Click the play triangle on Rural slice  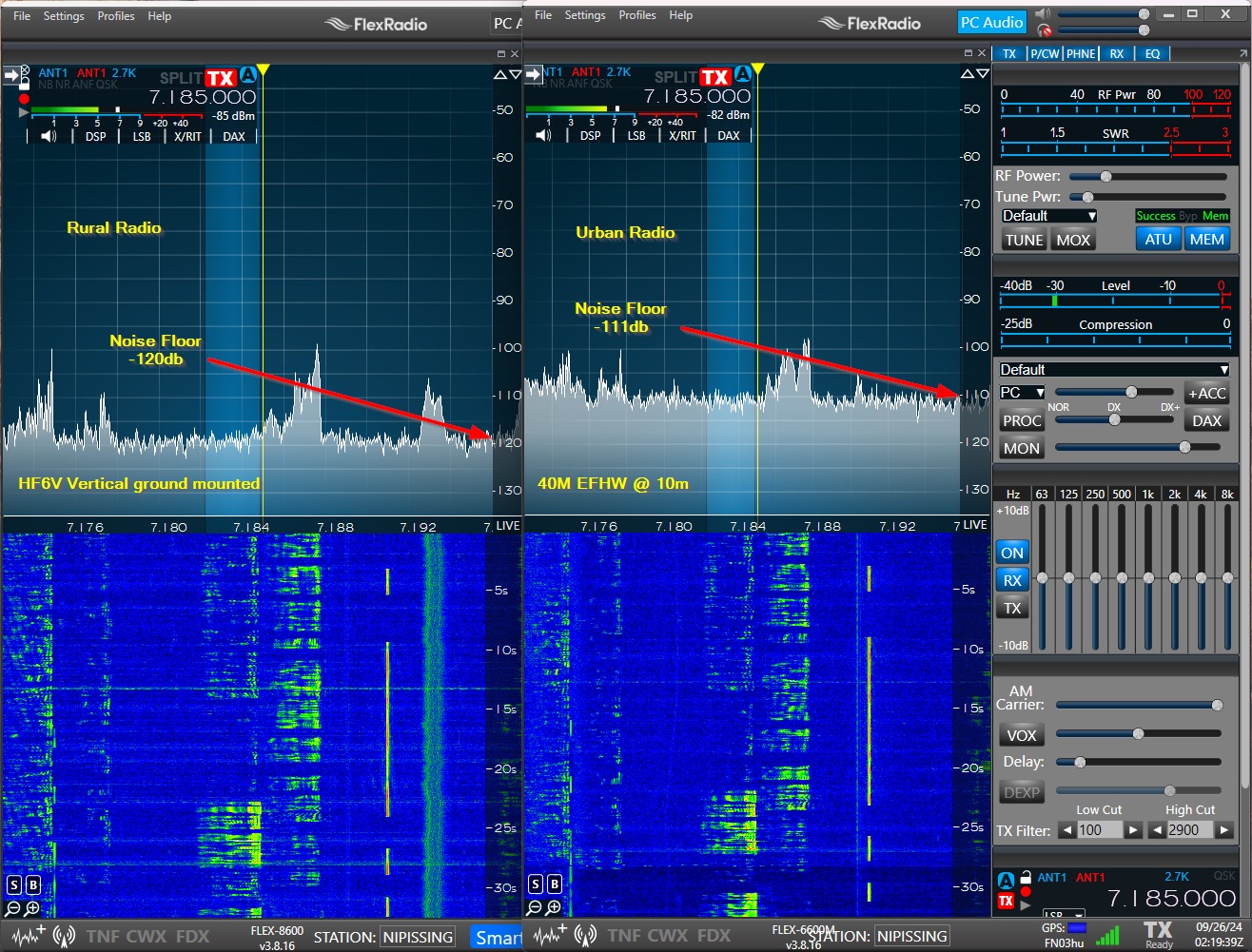[x=24, y=112]
